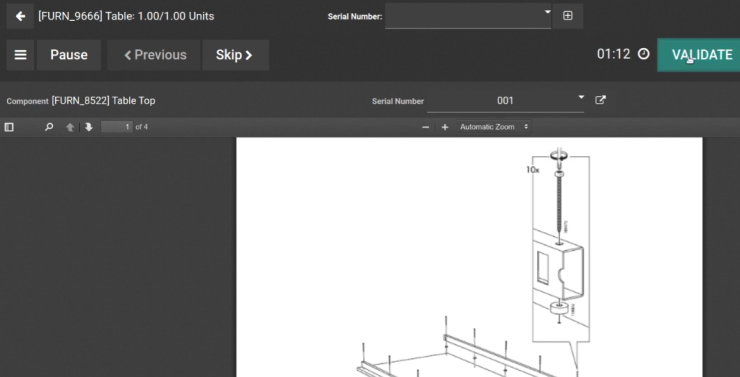The image size is (740, 377).
Task: Open the hamburger menu
Action: point(20,55)
